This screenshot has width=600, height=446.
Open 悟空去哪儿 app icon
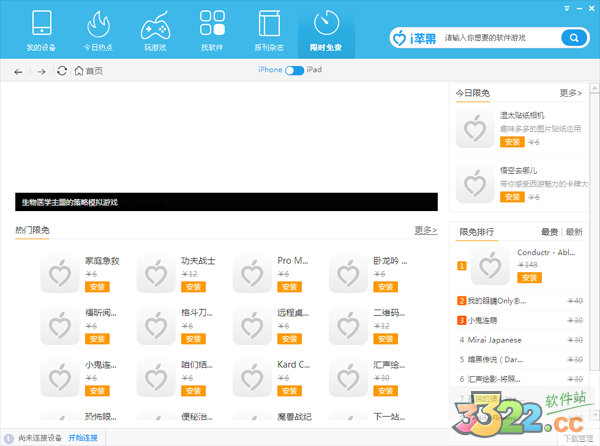[475, 184]
